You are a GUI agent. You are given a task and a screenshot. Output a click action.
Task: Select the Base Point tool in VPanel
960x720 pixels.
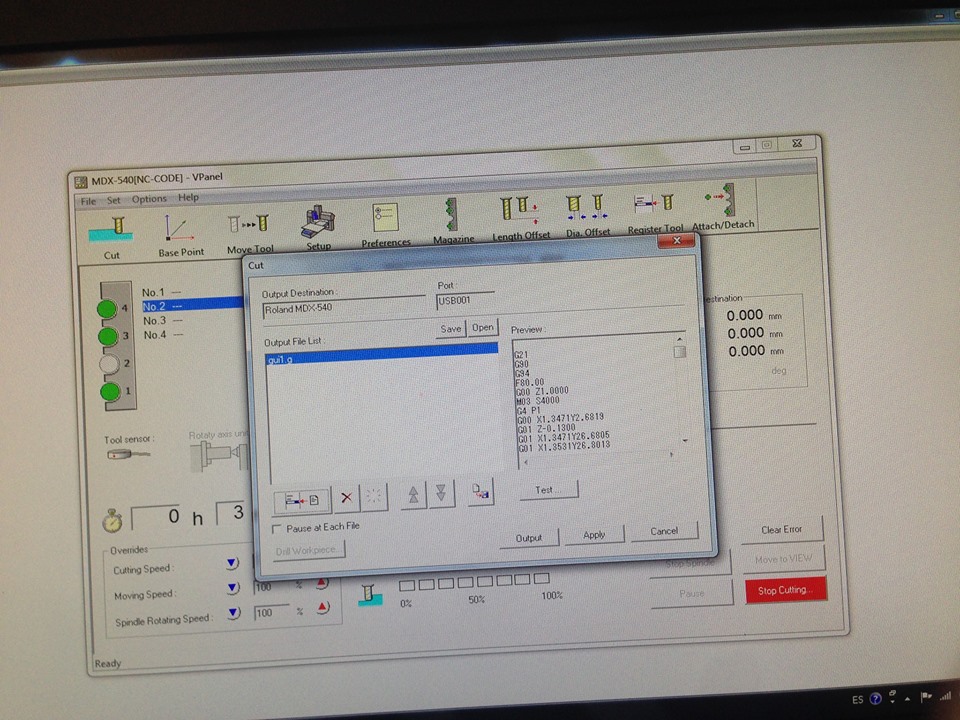(x=181, y=236)
